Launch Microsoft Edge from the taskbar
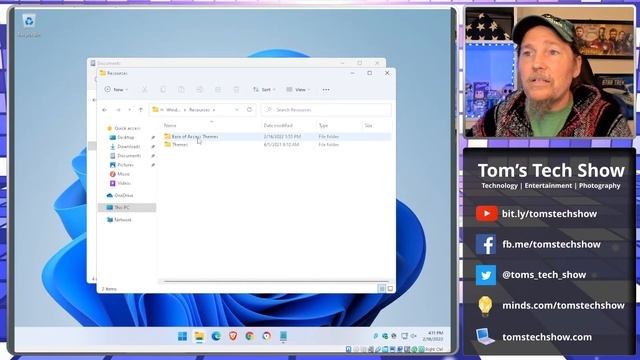This screenshot has width=640, height=360. (x=216, y=336)
